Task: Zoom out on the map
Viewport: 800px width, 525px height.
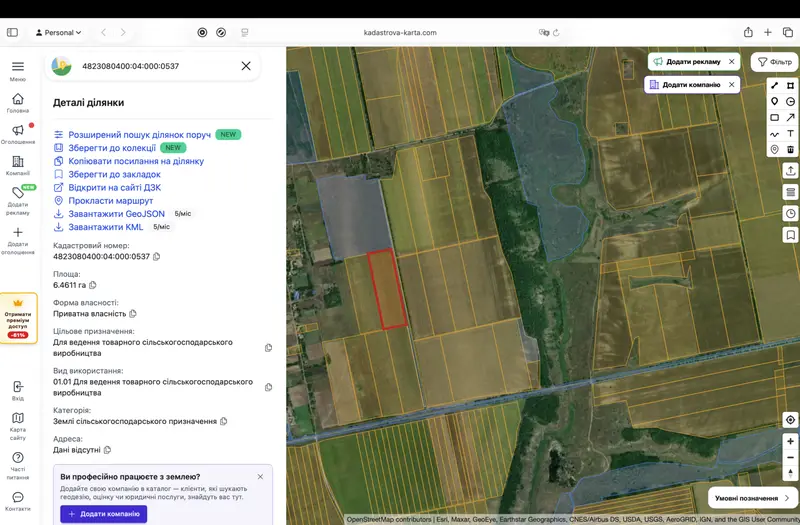Action: 790,458
